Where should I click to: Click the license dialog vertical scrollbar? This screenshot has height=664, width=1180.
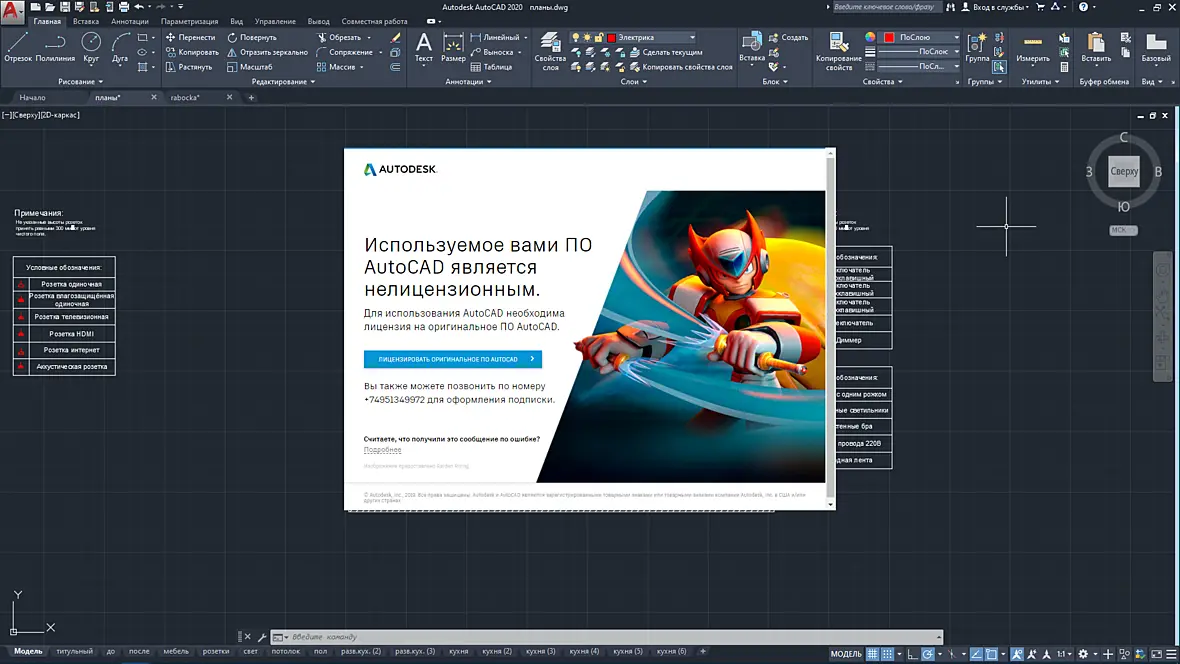(x=831, y=328)
